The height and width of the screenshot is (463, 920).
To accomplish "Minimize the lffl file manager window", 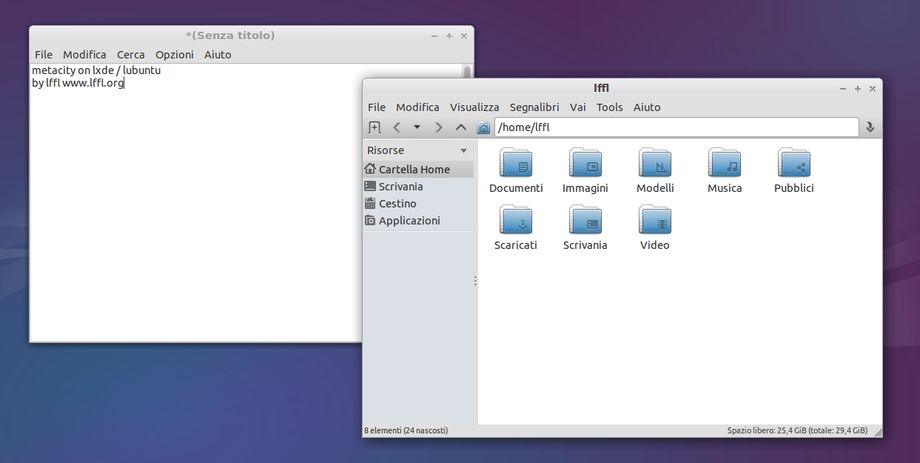I will [843, 89].
